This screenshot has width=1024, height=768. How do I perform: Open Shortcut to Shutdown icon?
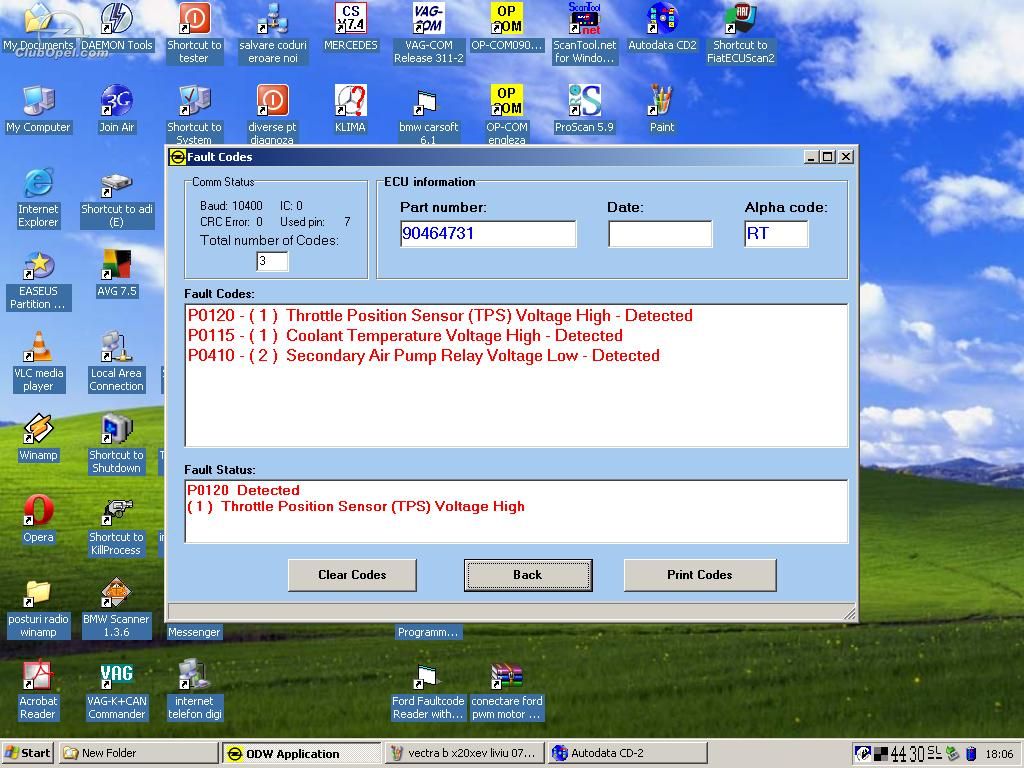click(117, 445)
